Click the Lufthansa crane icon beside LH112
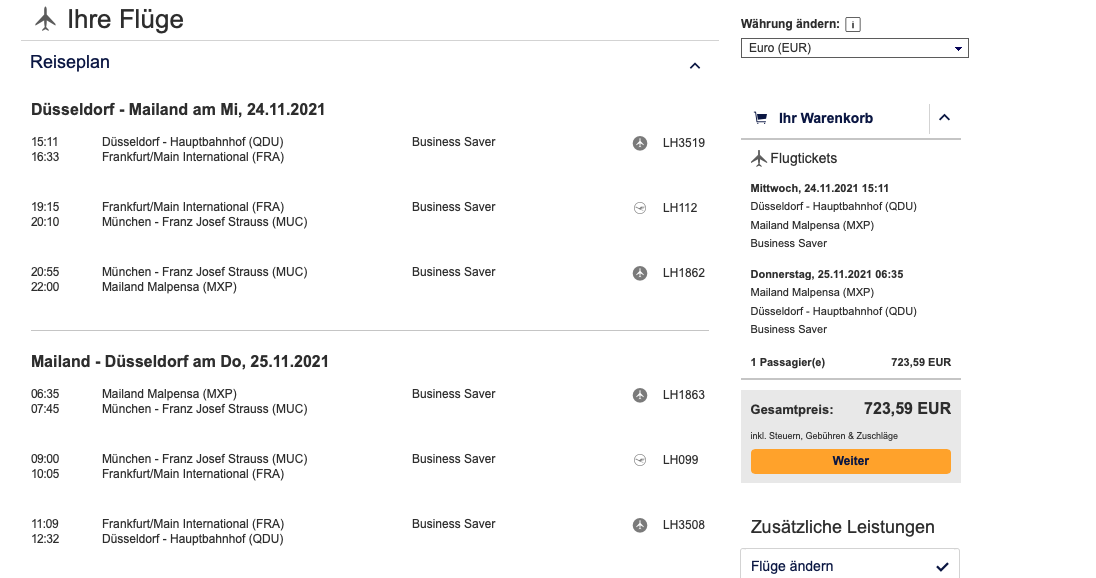This screenshot has height=578, width=1096. pos(640,208)
